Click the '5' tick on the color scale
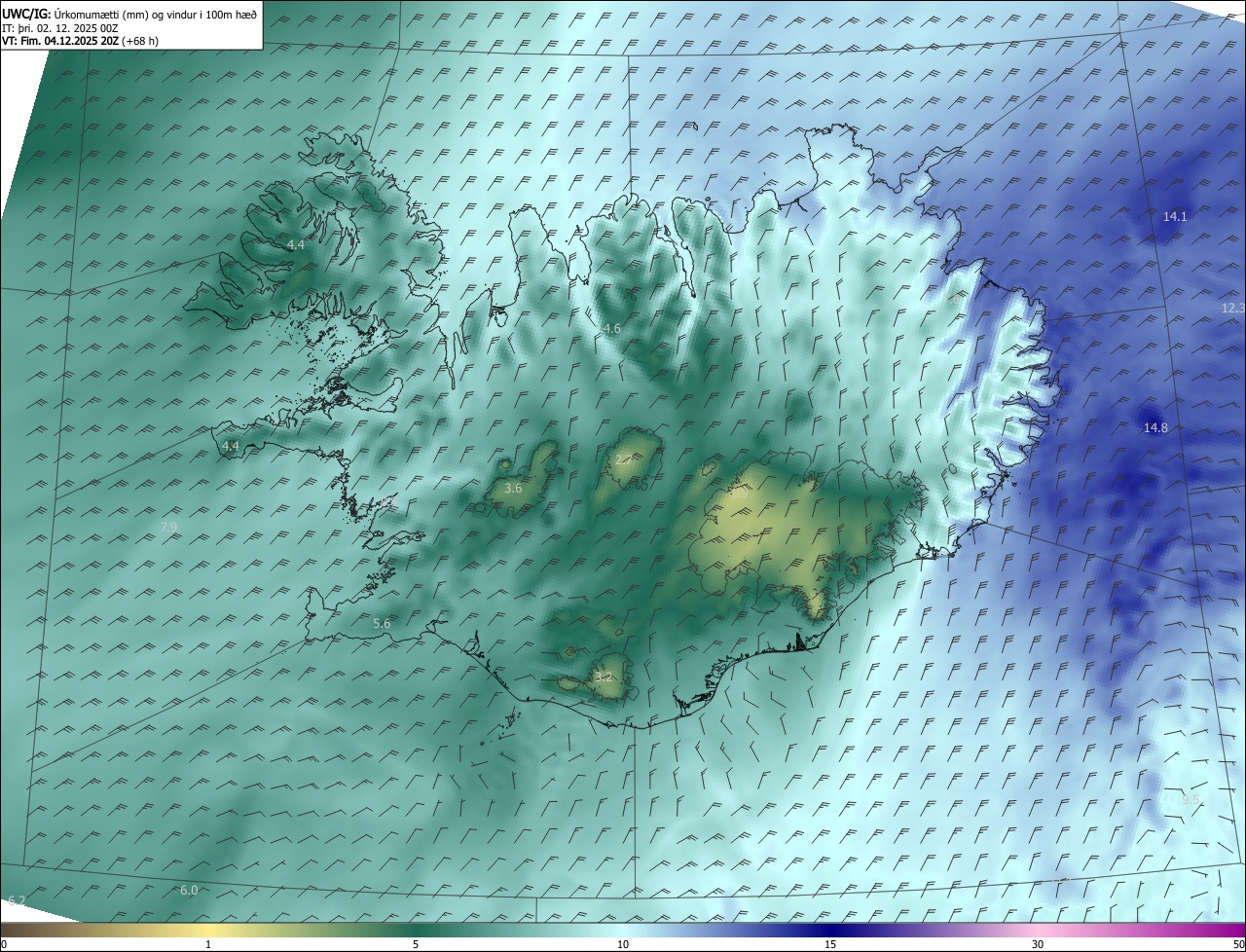 point(416,944)
